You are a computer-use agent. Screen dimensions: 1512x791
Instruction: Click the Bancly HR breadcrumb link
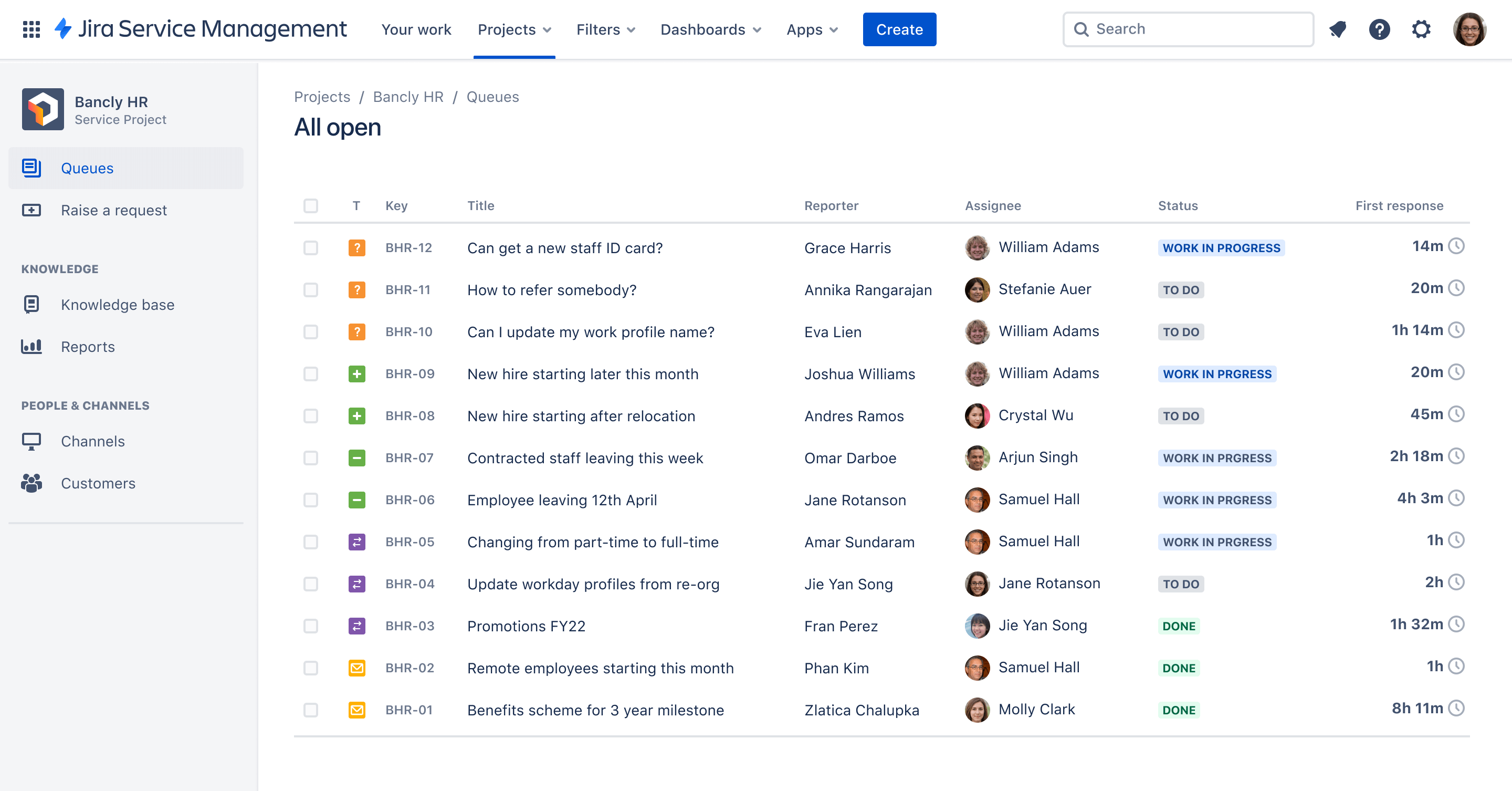pos(408,96)
